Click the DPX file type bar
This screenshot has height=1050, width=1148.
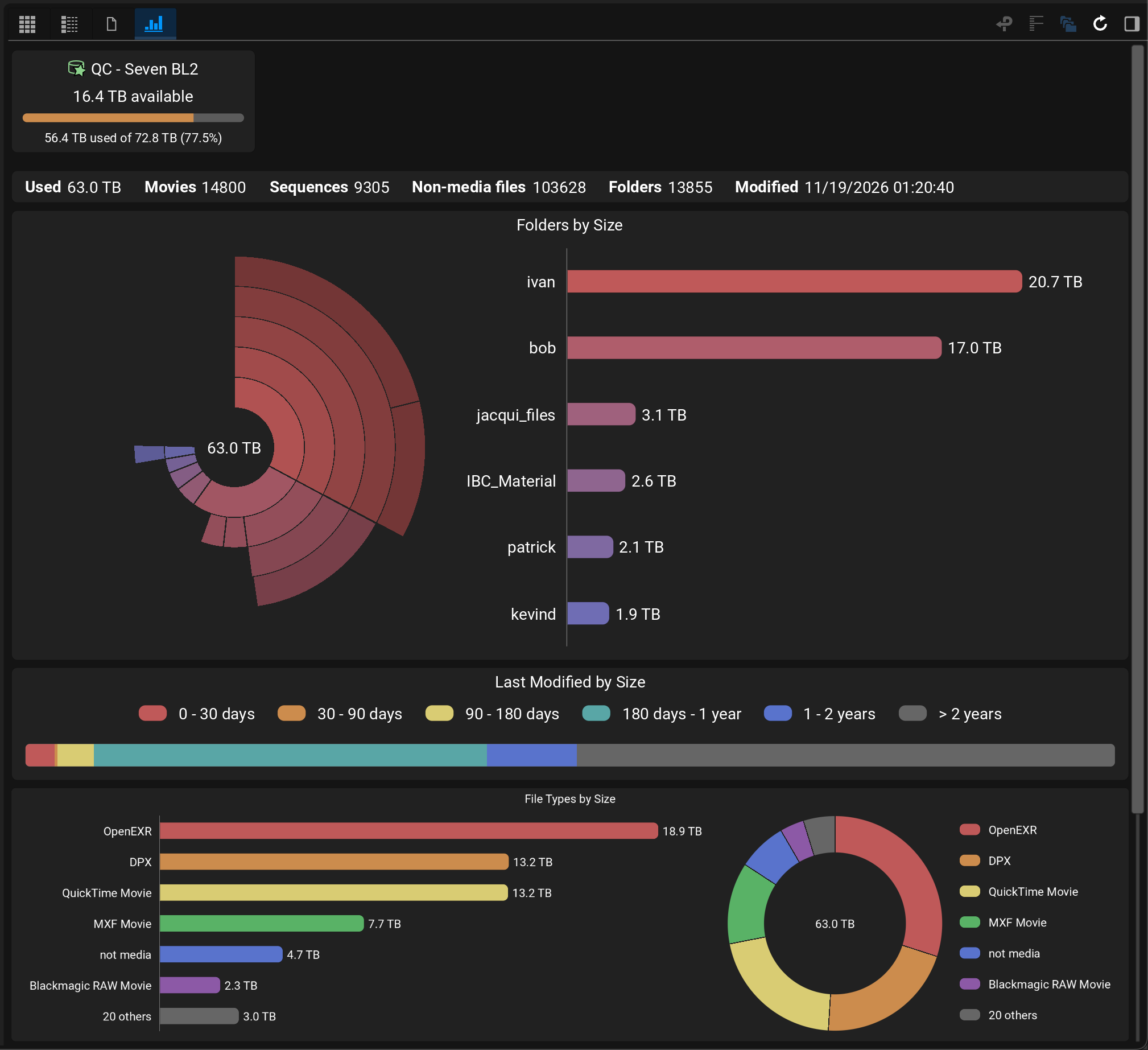(x=334, y=862)
